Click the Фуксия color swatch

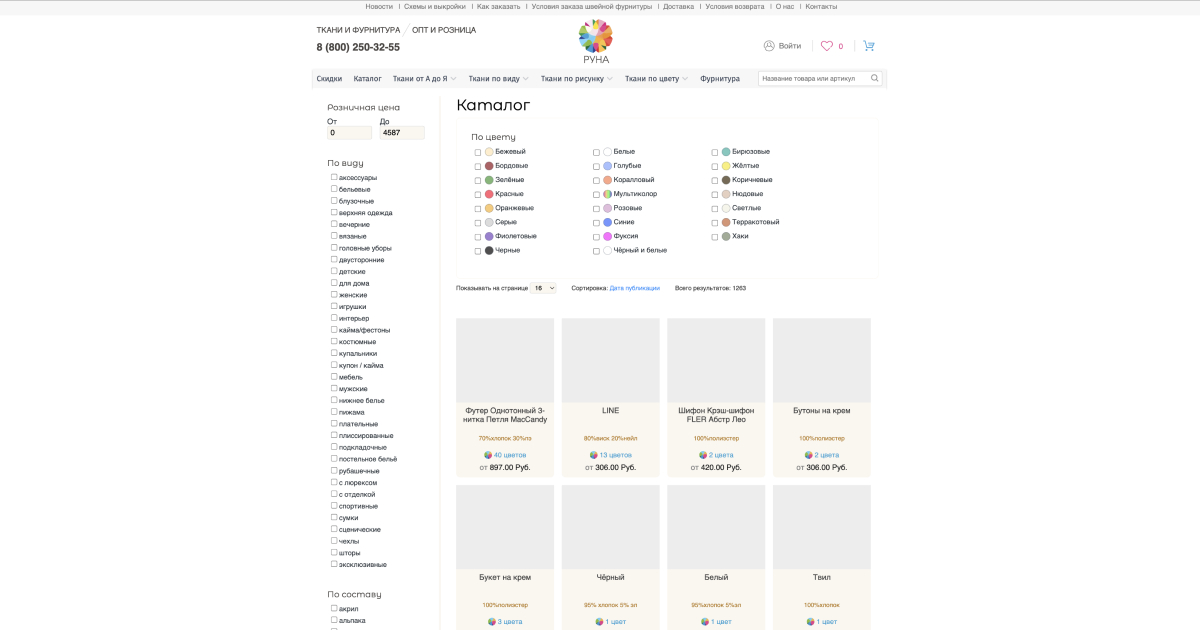[607, 237]
